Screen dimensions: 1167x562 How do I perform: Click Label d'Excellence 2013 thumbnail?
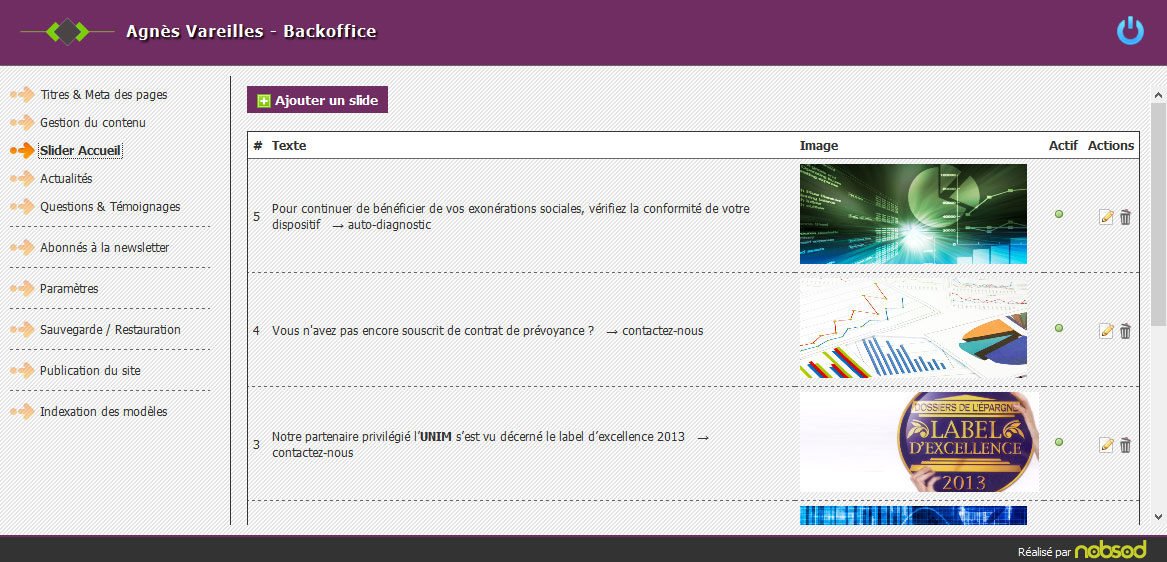(919, 442)
